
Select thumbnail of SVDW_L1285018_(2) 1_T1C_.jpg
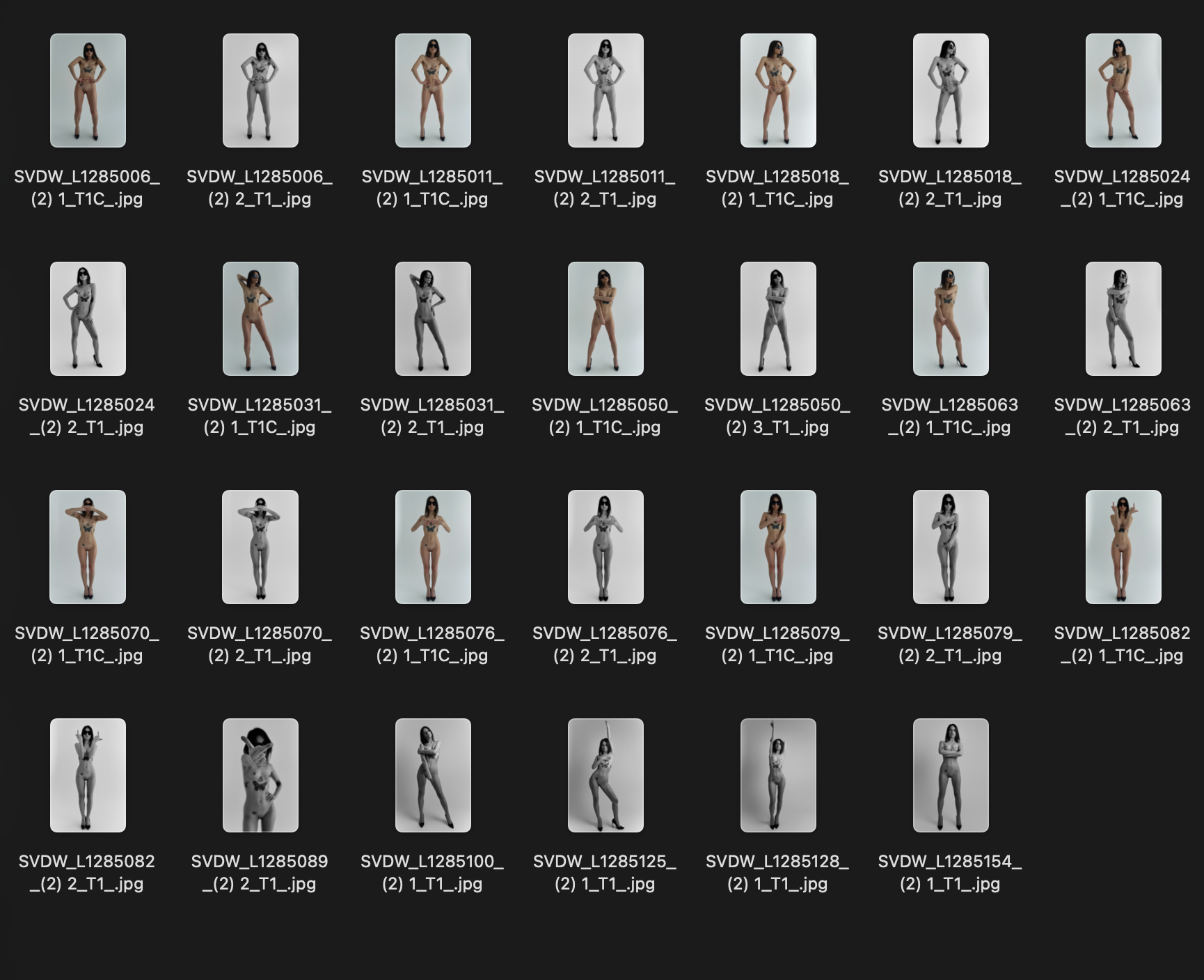click(778, 90)
